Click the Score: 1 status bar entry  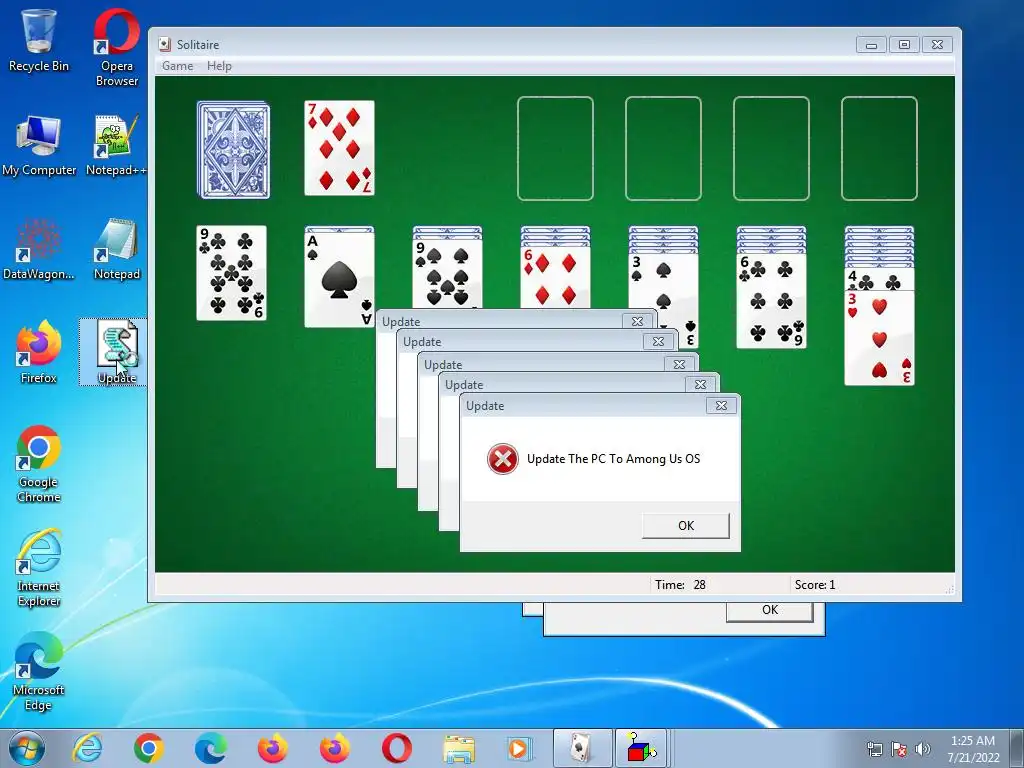[815, 584]
